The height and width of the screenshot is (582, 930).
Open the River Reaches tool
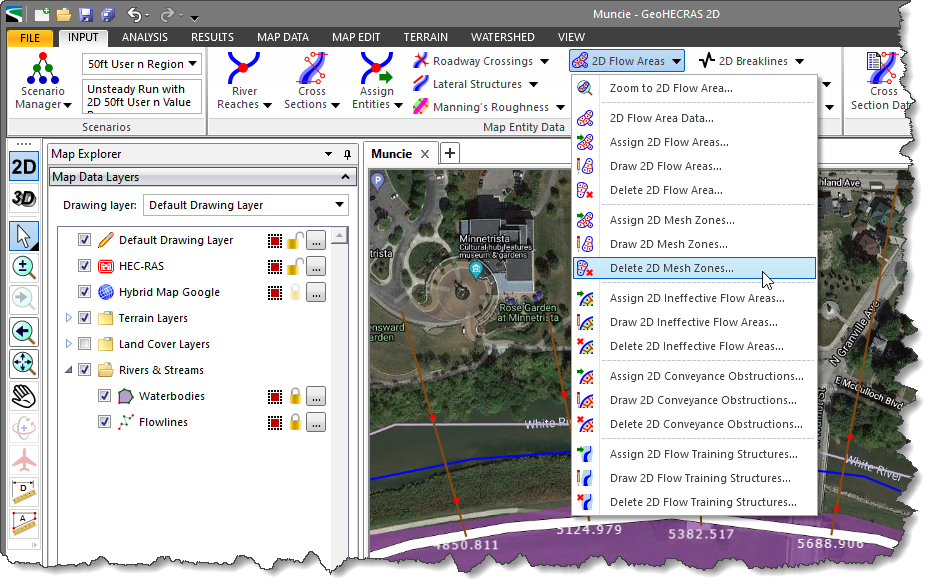[x=244, y=82]
